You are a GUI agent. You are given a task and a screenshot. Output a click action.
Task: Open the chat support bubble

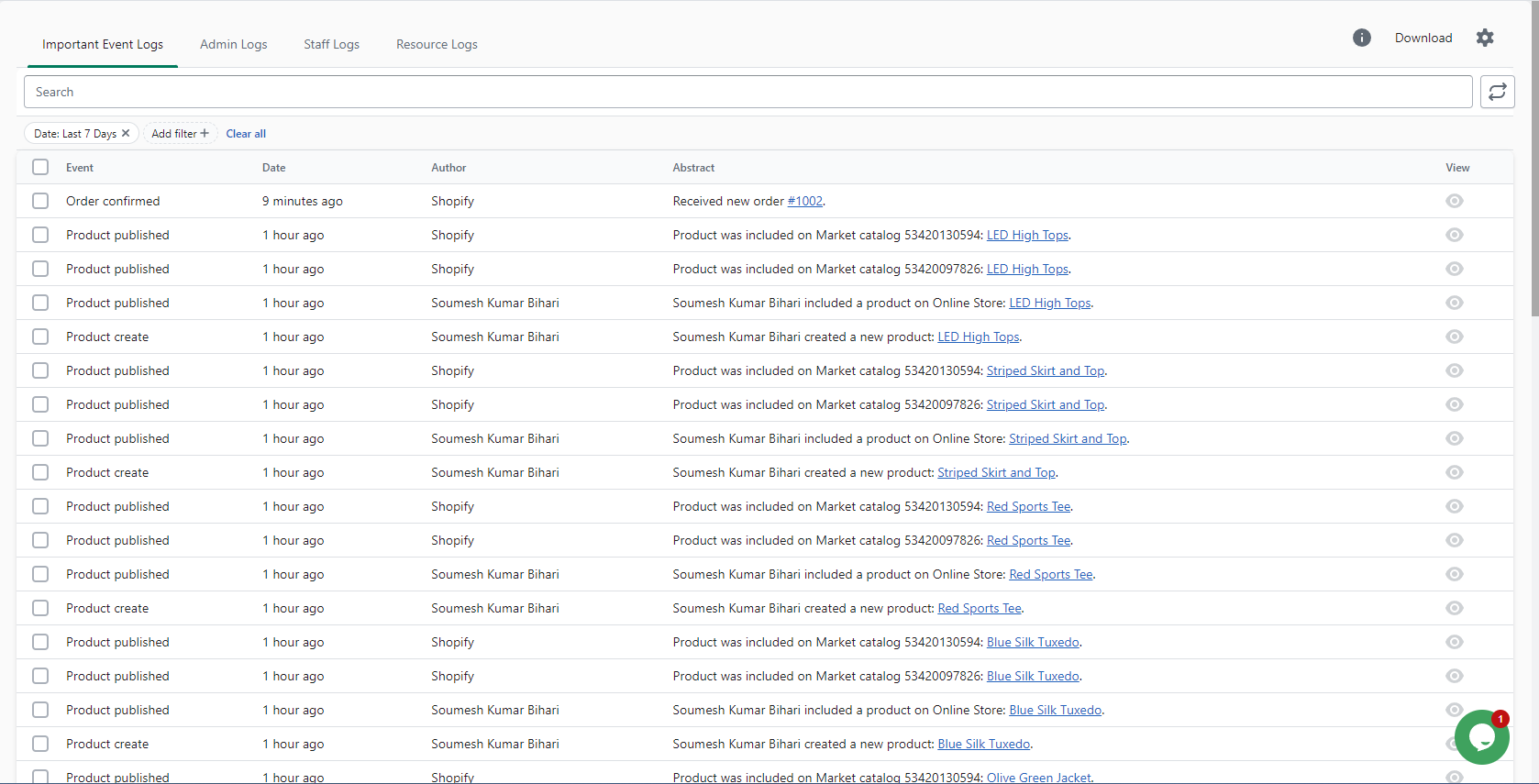tap(1481, 737)
